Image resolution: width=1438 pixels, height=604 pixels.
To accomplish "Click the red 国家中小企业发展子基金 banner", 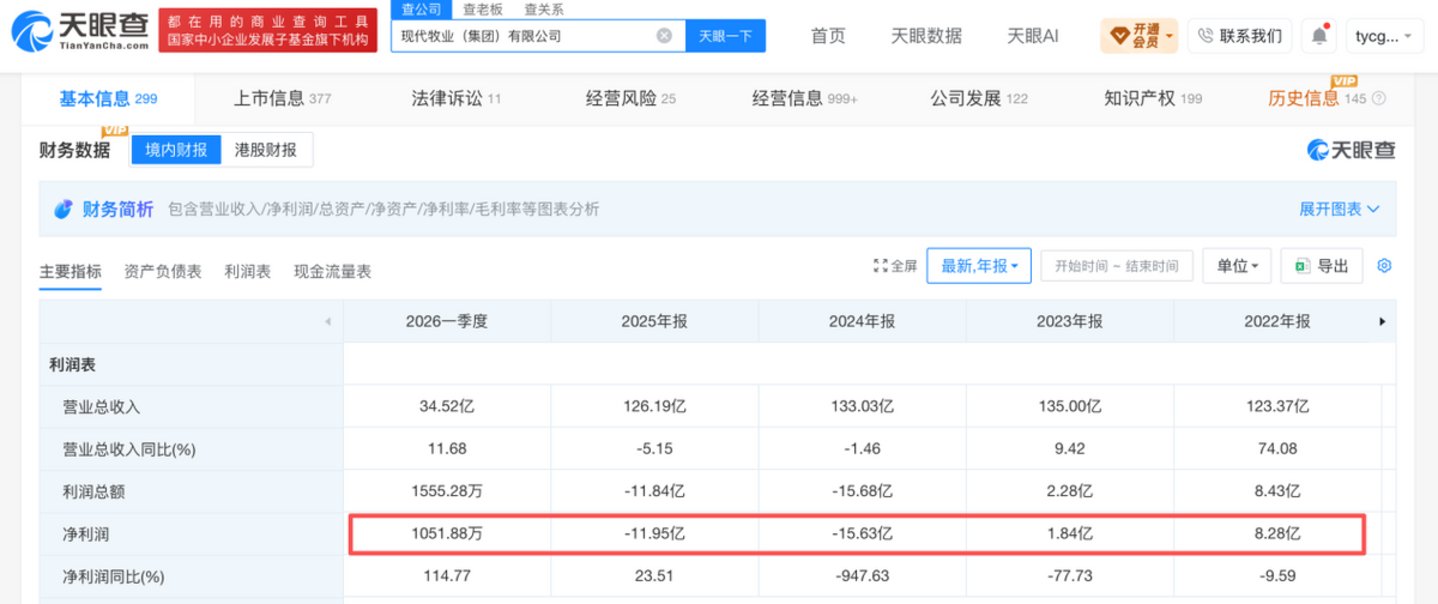I will [x=268, y=30].
